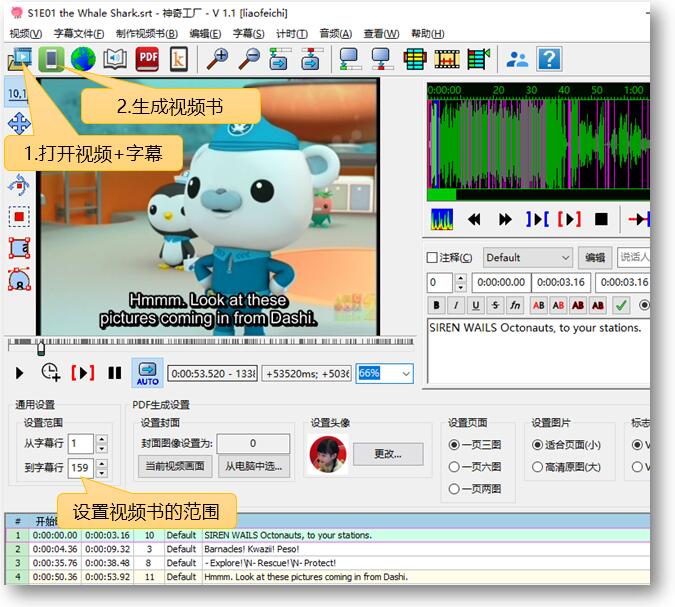Pause the video playback
This screenshot has width=675, height=607.
pos(115,373)
